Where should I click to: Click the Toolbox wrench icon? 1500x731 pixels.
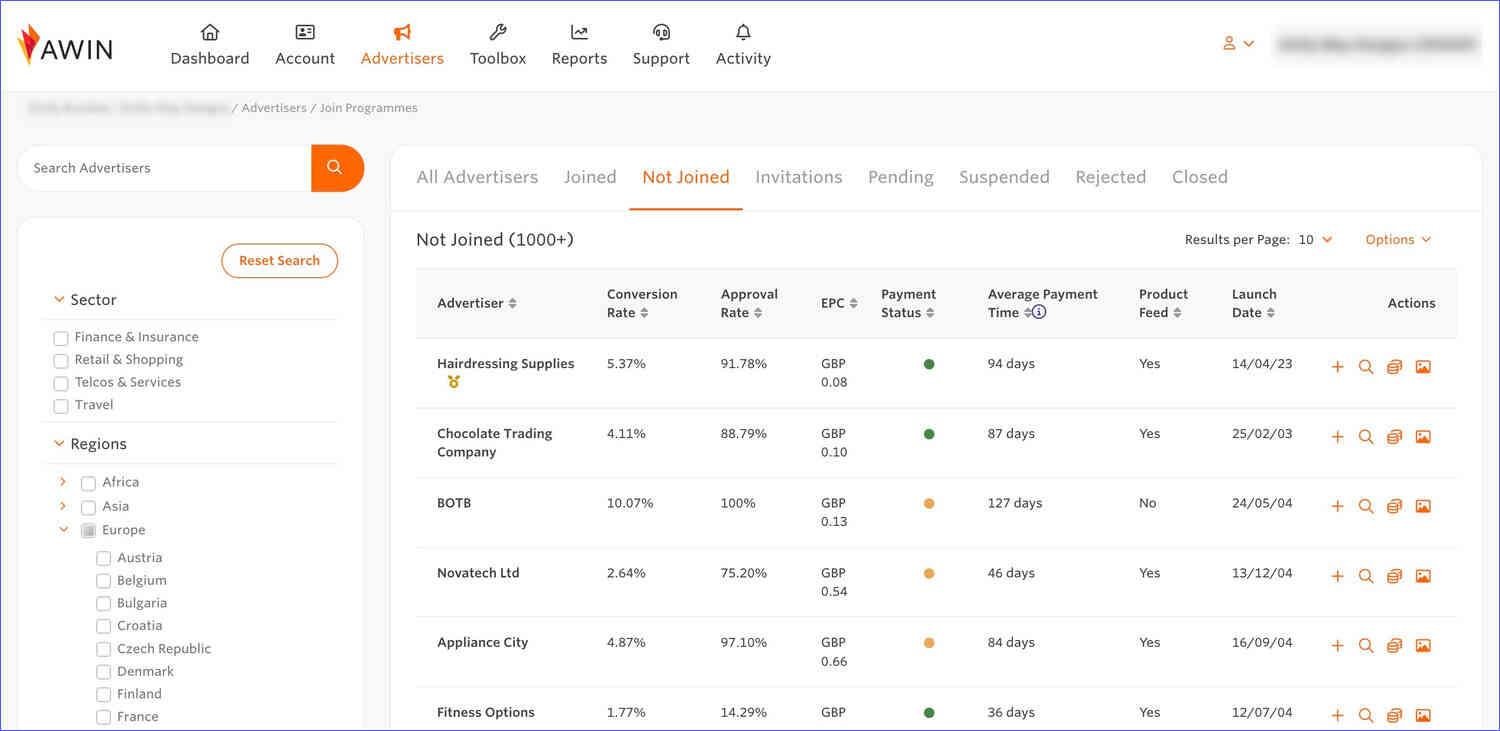[497, 31]
